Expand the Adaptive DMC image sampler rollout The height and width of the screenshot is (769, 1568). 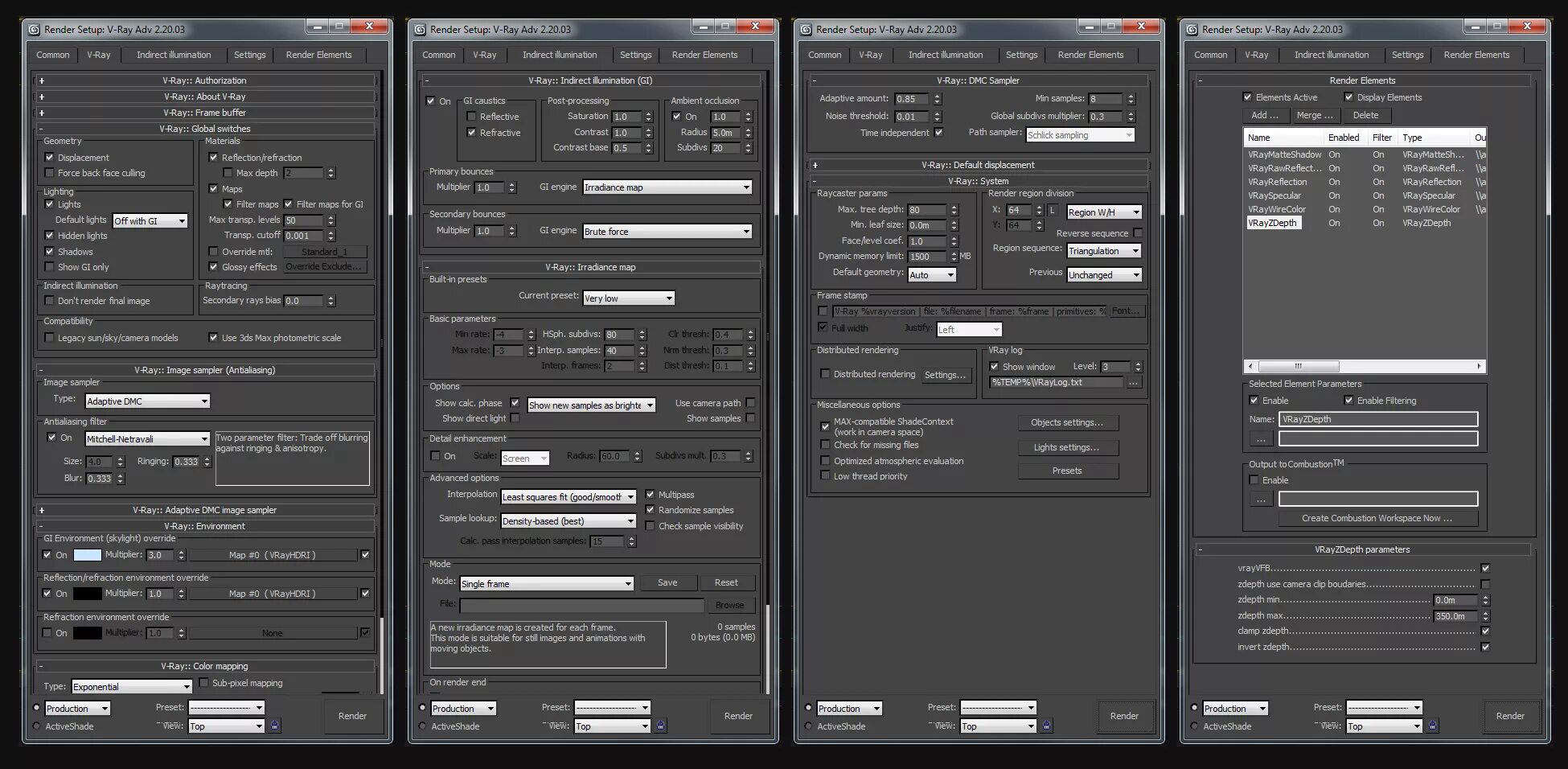pos(204,510)
